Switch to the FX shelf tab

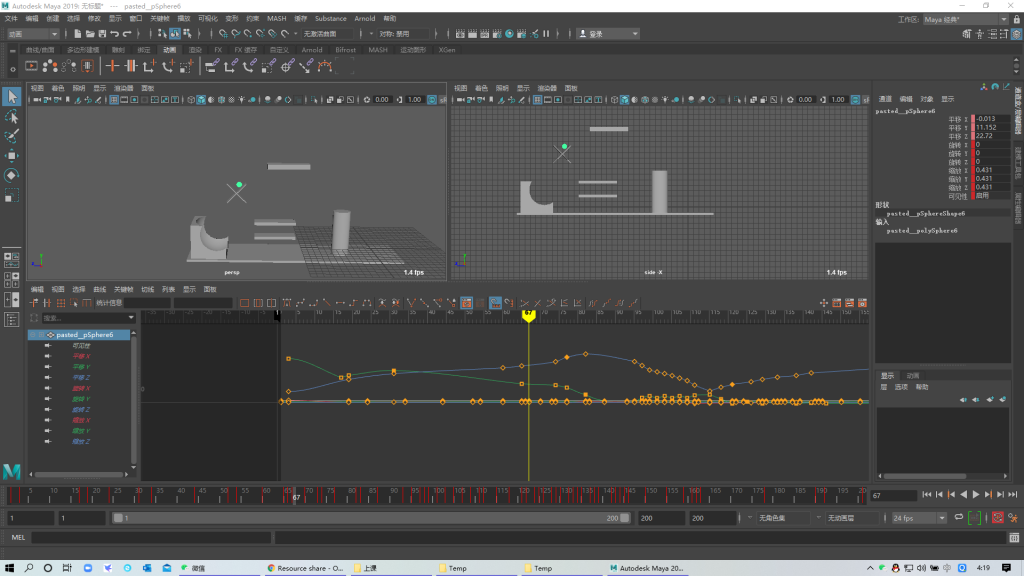218,50
